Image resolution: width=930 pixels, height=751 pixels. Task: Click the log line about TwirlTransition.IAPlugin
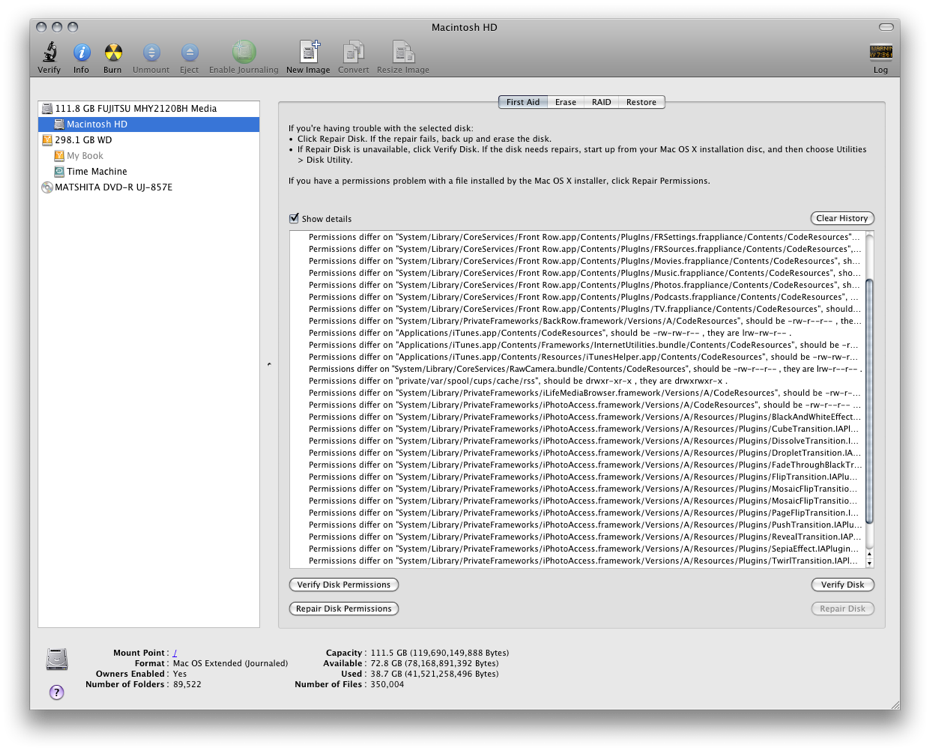coord(583,561)
